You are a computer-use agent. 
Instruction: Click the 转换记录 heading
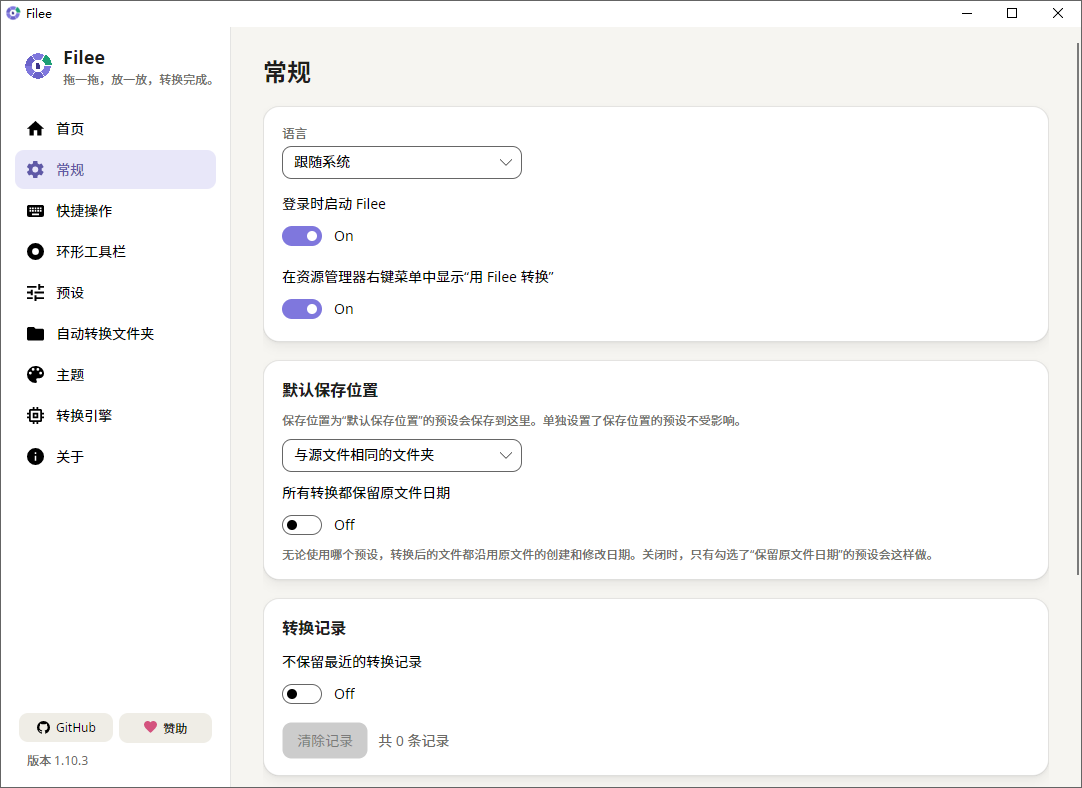[314, 629]
